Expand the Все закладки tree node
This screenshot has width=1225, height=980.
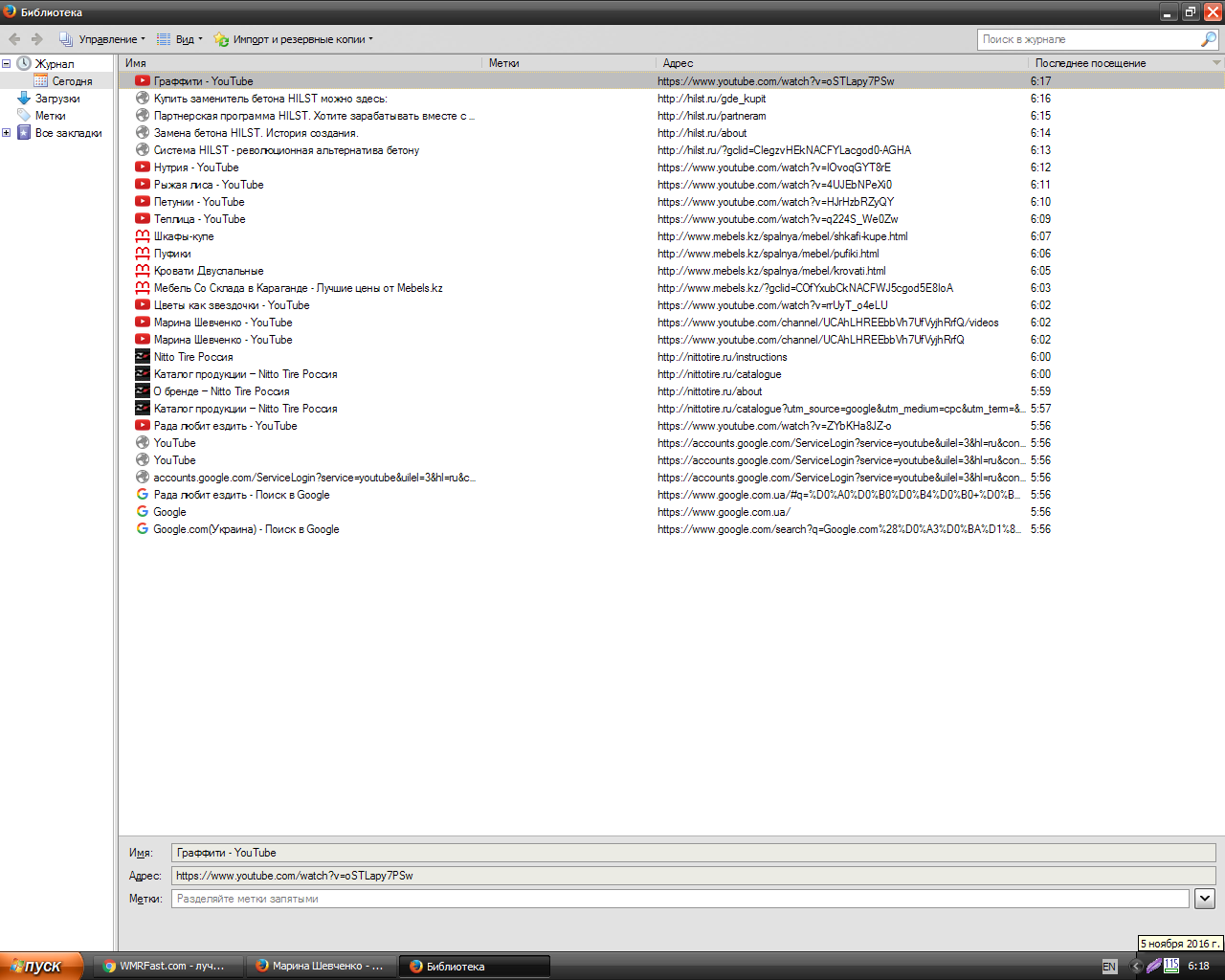click(x=6, y=133)
